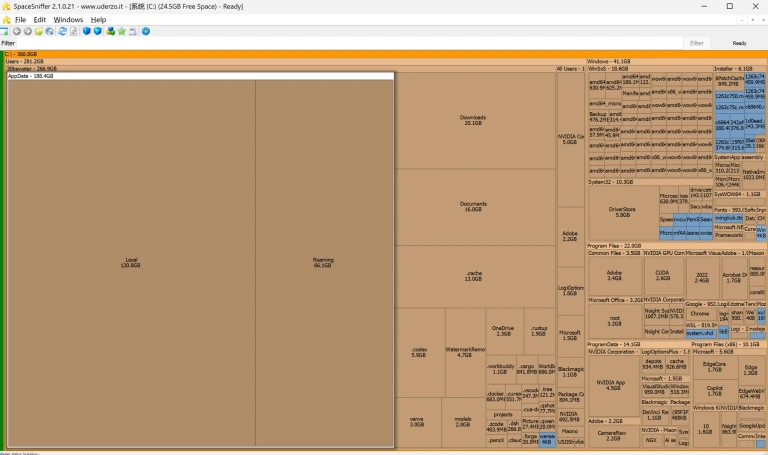Toggle file classes style colored cubes icon
Image resolution: width=768 pixels, height=455 pixels.
coord(110,31)
